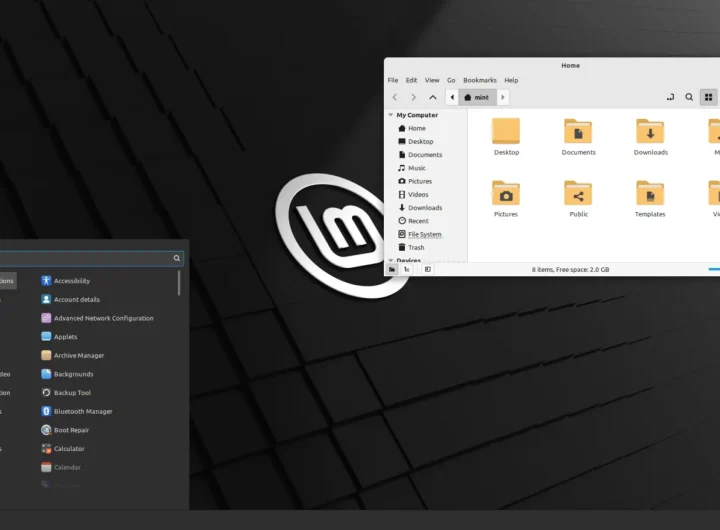
Task: Toggle location entry icon in toolbar
Action: click(670, 97)
